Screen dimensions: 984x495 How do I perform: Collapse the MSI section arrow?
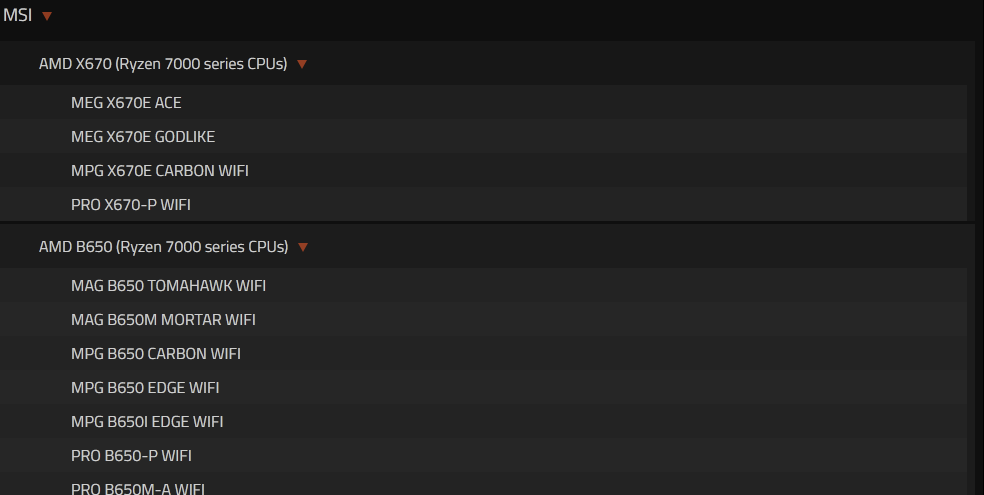pos(46,16)
